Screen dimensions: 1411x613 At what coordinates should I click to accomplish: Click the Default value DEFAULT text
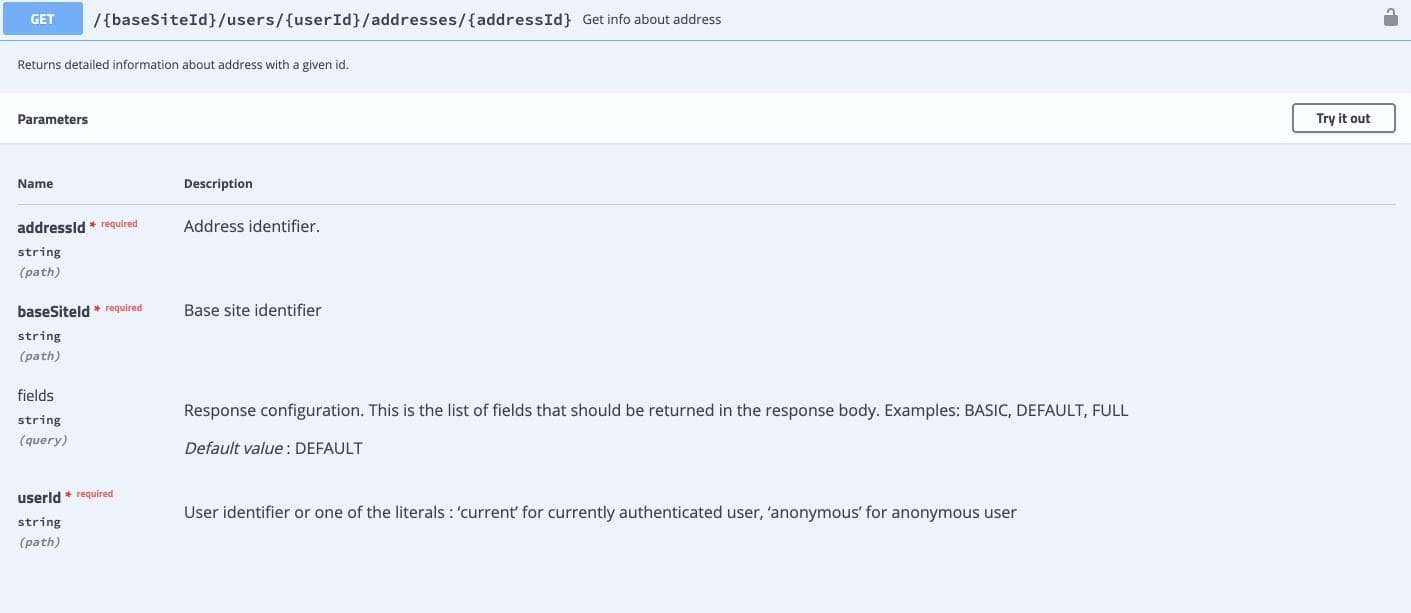[x=273, y=448]
